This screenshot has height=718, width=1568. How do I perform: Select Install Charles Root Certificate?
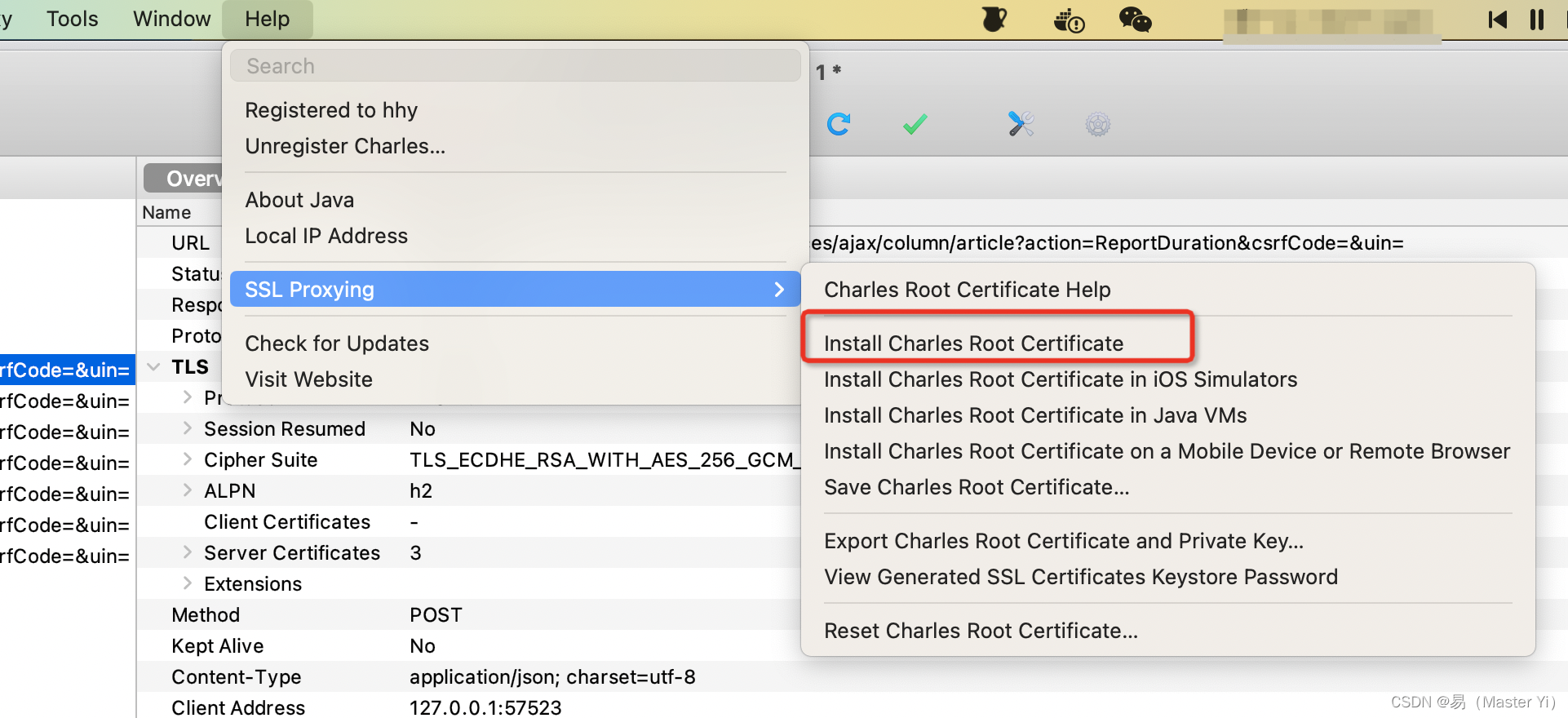coord(1168,343)
